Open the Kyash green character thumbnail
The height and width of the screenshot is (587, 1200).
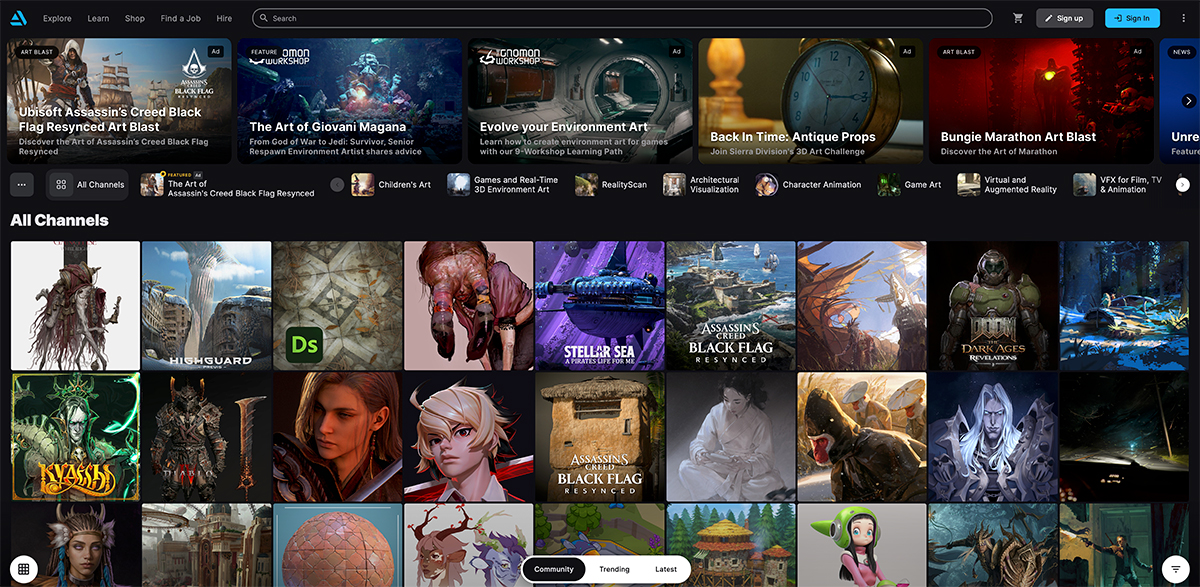pos(75,437)
